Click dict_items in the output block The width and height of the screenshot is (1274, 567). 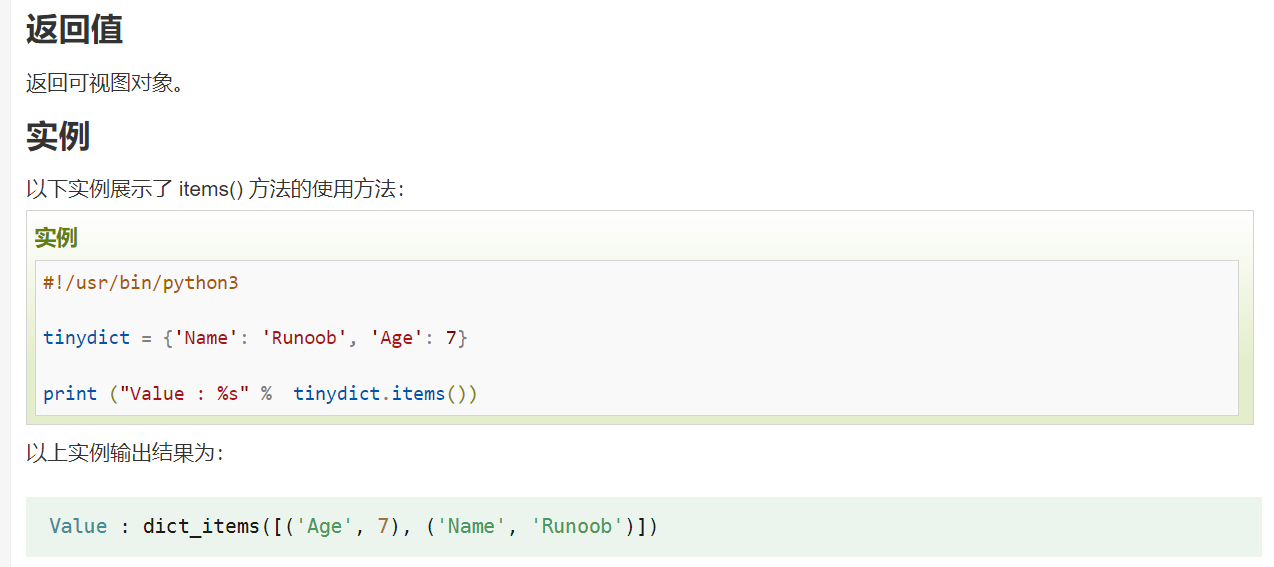200,526
